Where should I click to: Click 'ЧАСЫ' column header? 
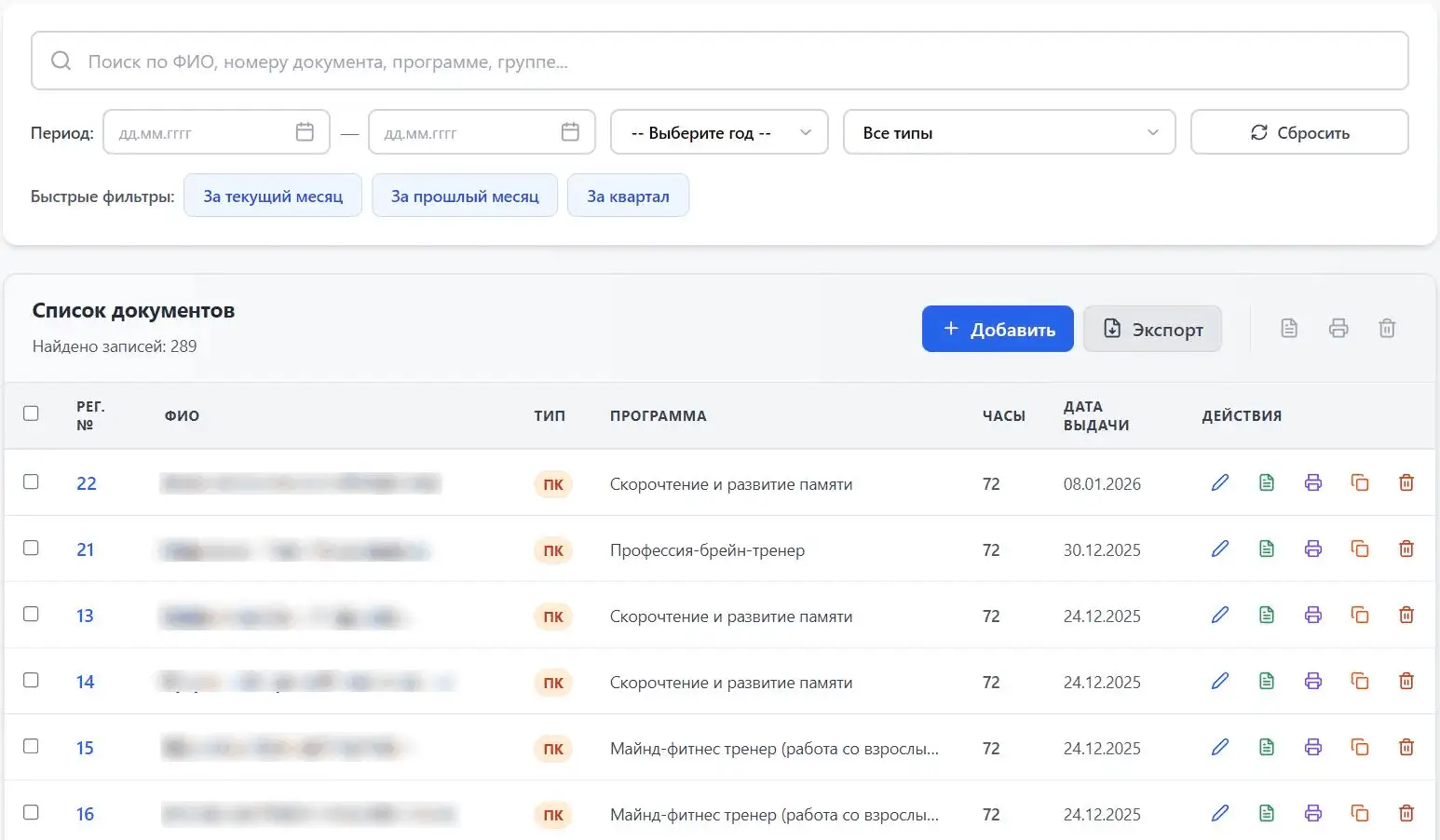[x=1004, y=416]
